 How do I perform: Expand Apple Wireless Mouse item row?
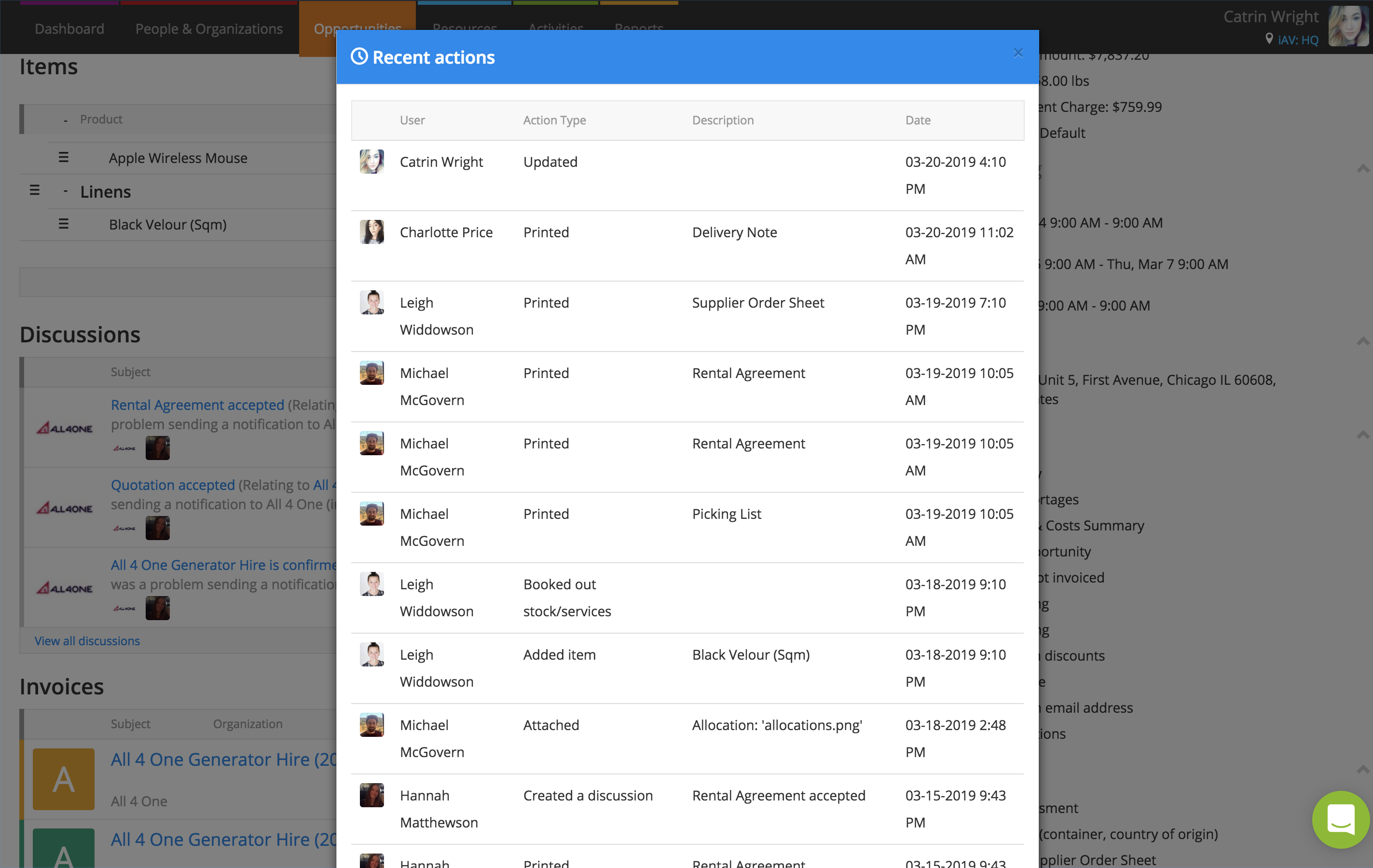[x=63, y=157]
